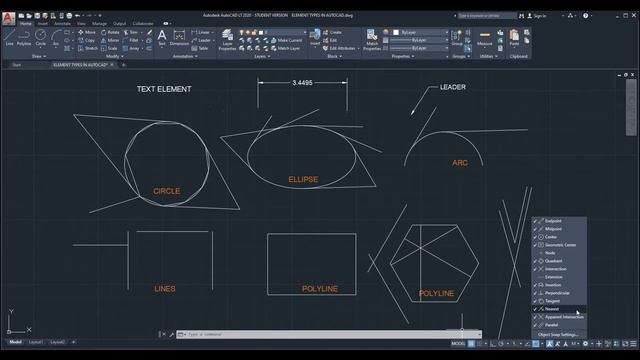Open the Manage ribbon tab

point(99,24)
